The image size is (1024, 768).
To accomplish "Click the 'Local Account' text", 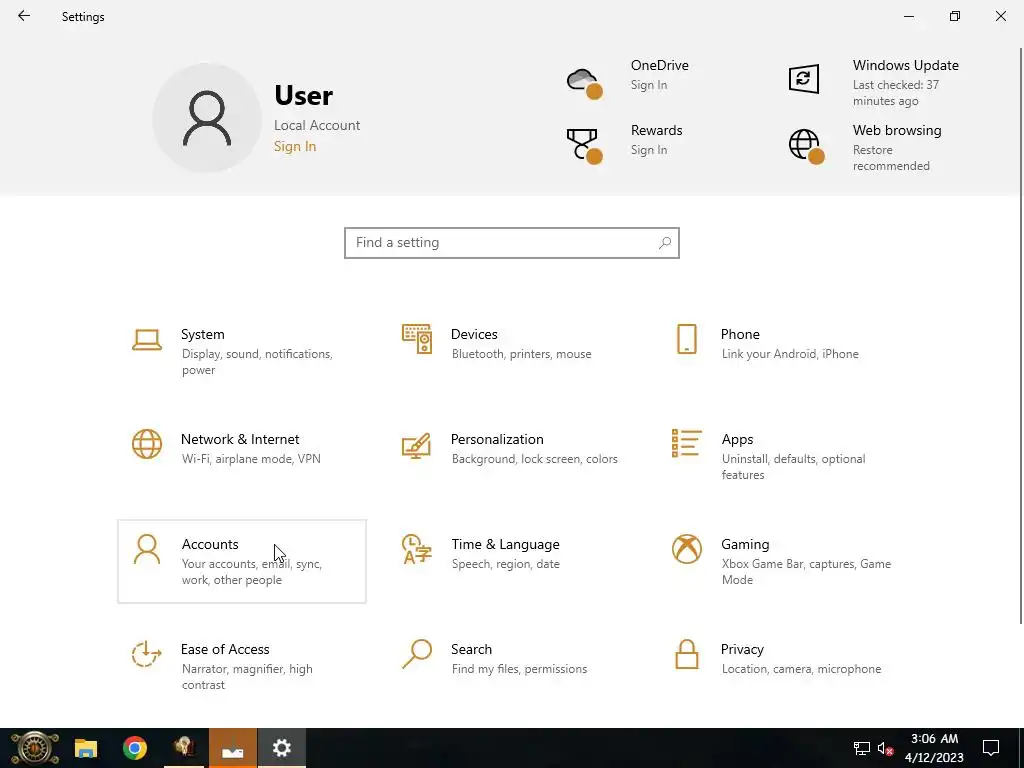I will 317,125.
